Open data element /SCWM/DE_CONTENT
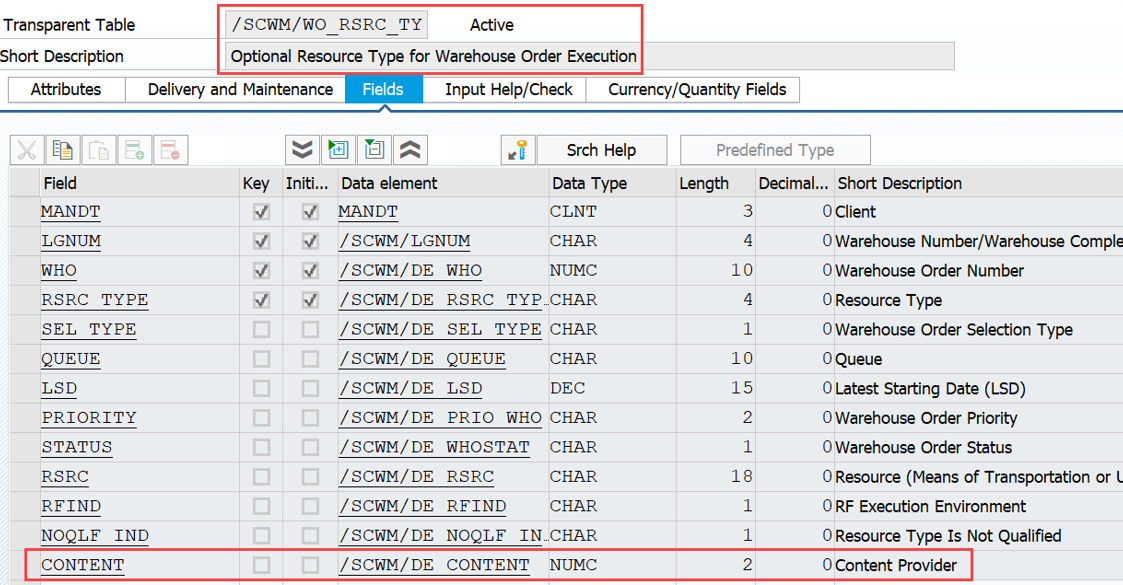The height and width of the screenshot is (585, 1123). (435, 565)
